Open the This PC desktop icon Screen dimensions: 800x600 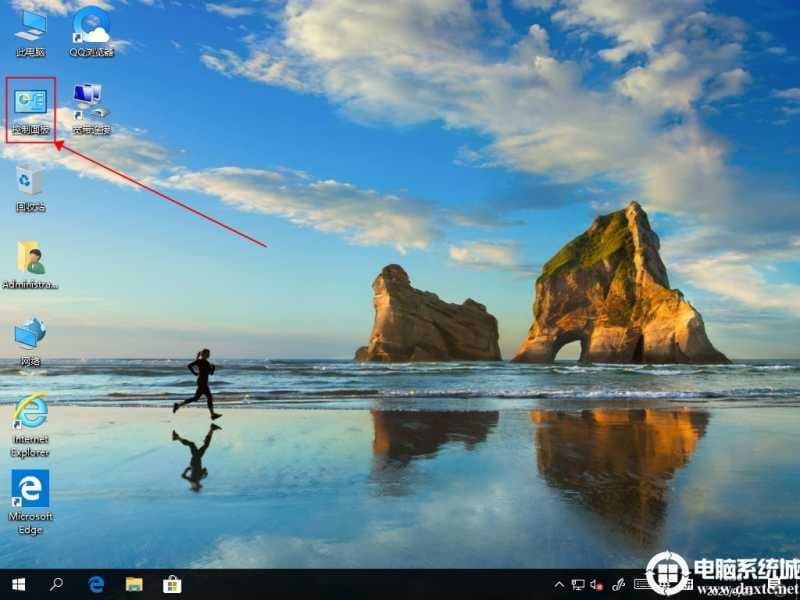tap(32, 25)
